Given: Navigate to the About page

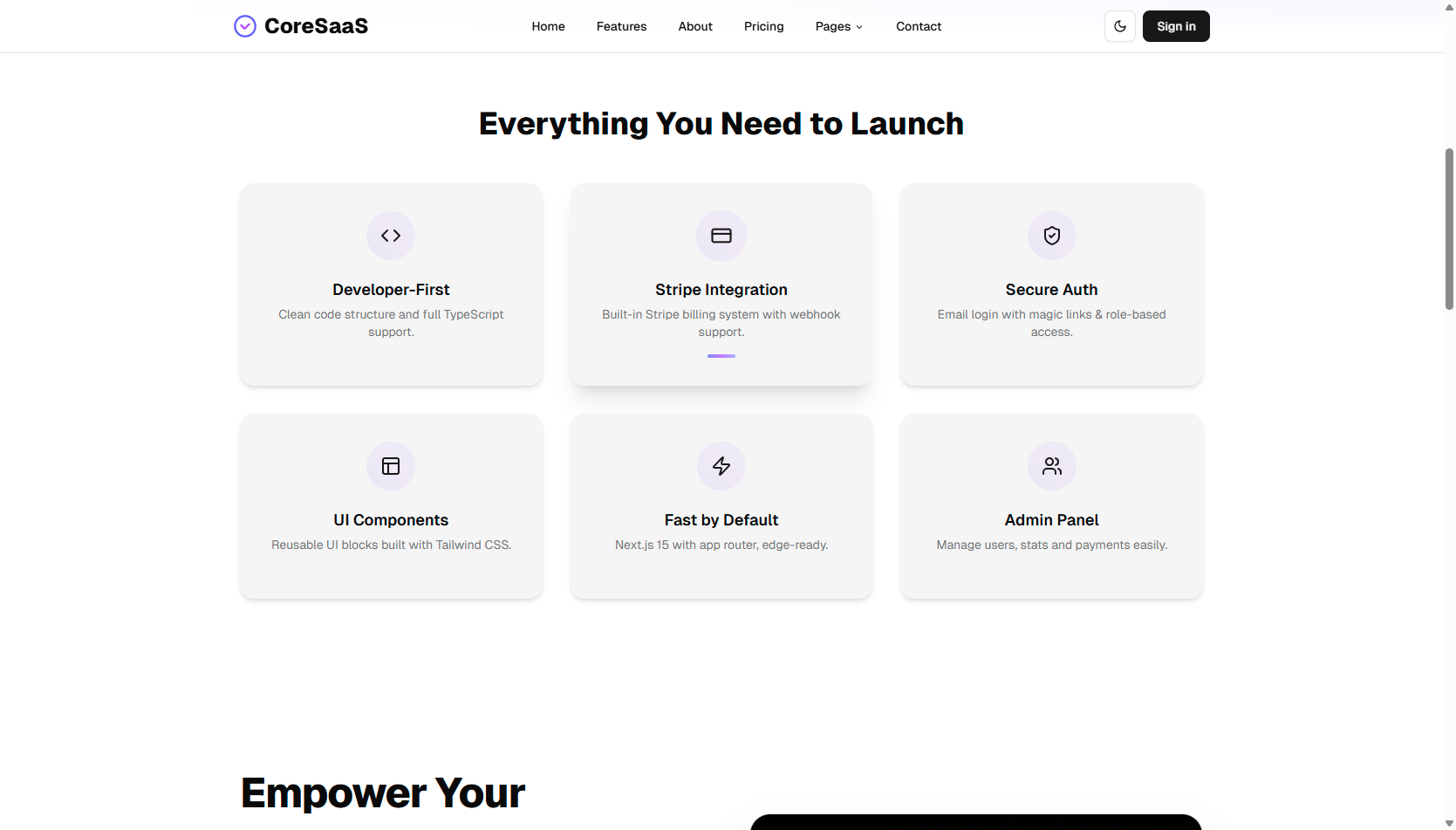Looking at the screenshot, I should (x=695, y=26).
